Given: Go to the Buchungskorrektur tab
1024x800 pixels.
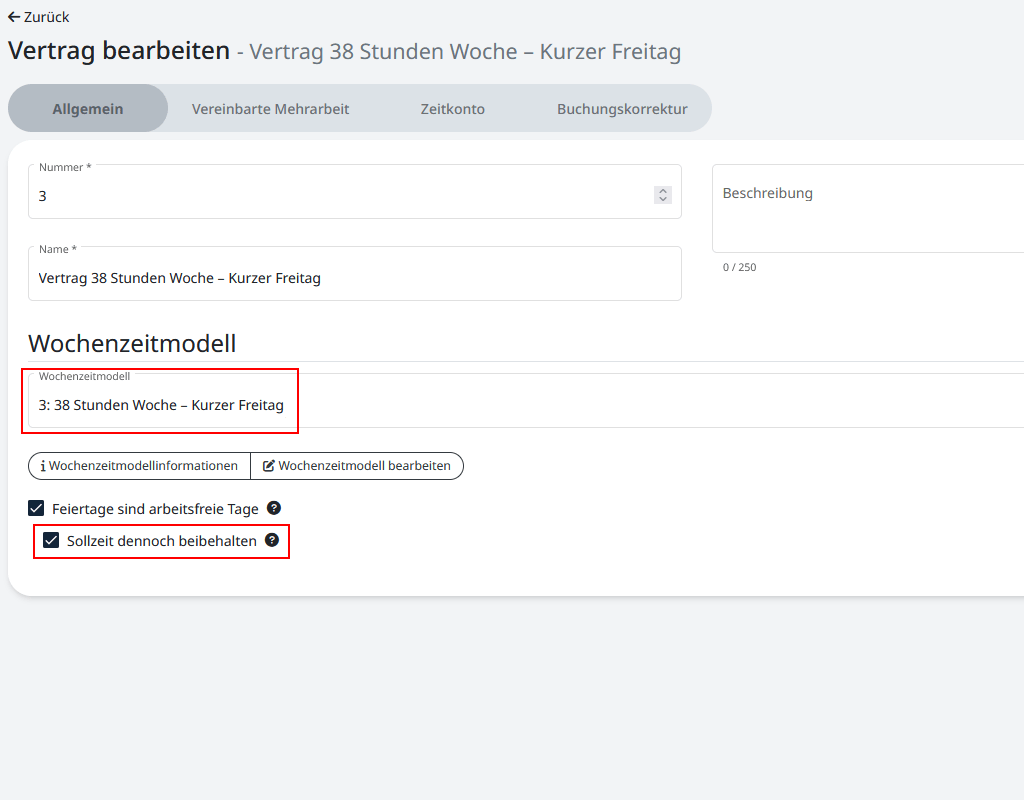Looking at the screenshot, I should (x=622, y=109).
